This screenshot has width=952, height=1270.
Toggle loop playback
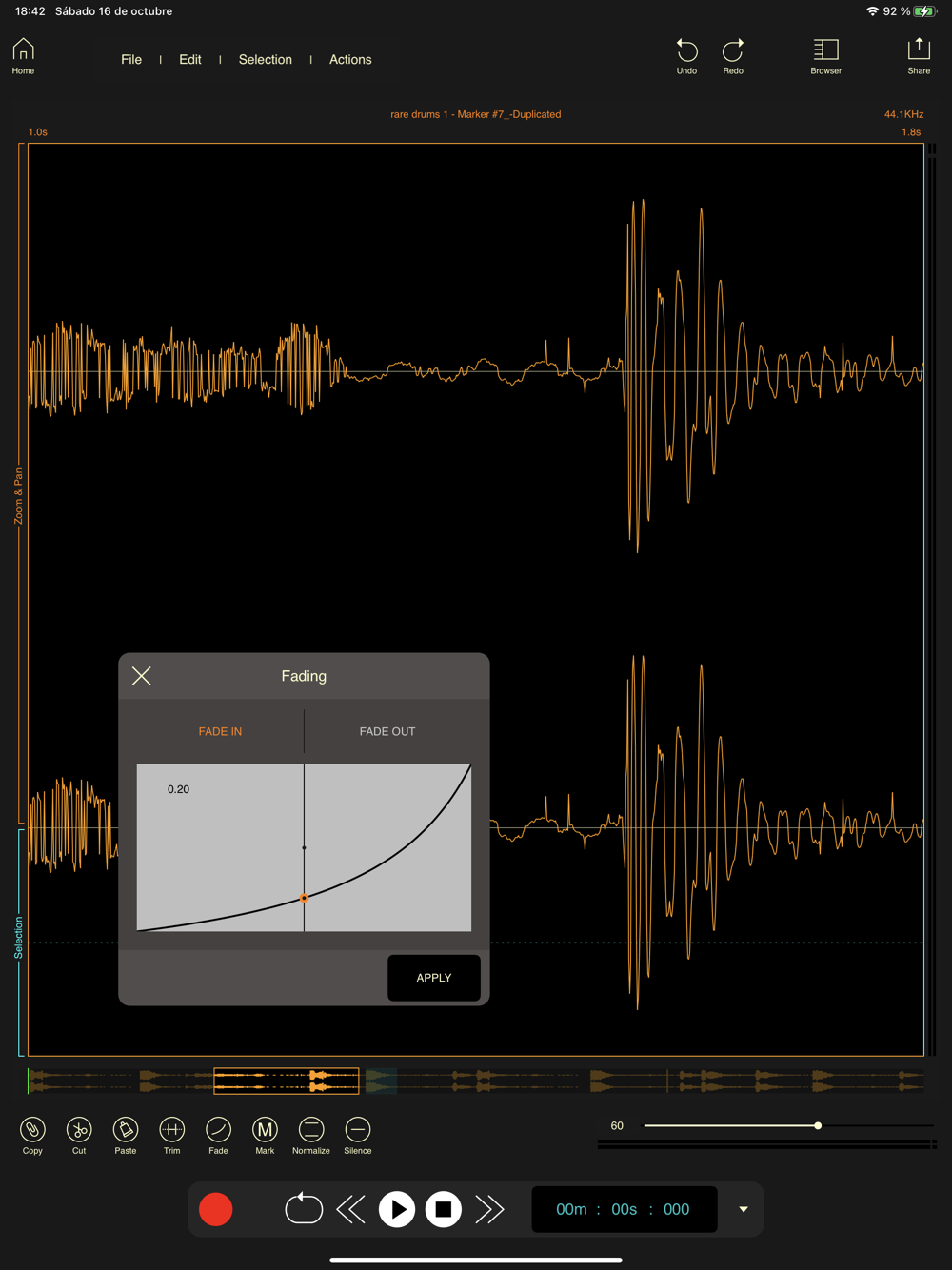click(304, 1209)
